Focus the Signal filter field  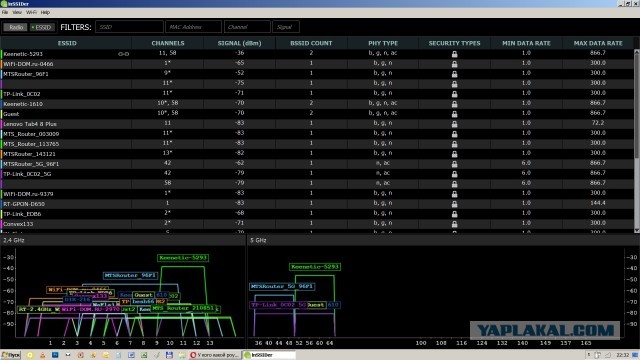(x=286, y=27)
